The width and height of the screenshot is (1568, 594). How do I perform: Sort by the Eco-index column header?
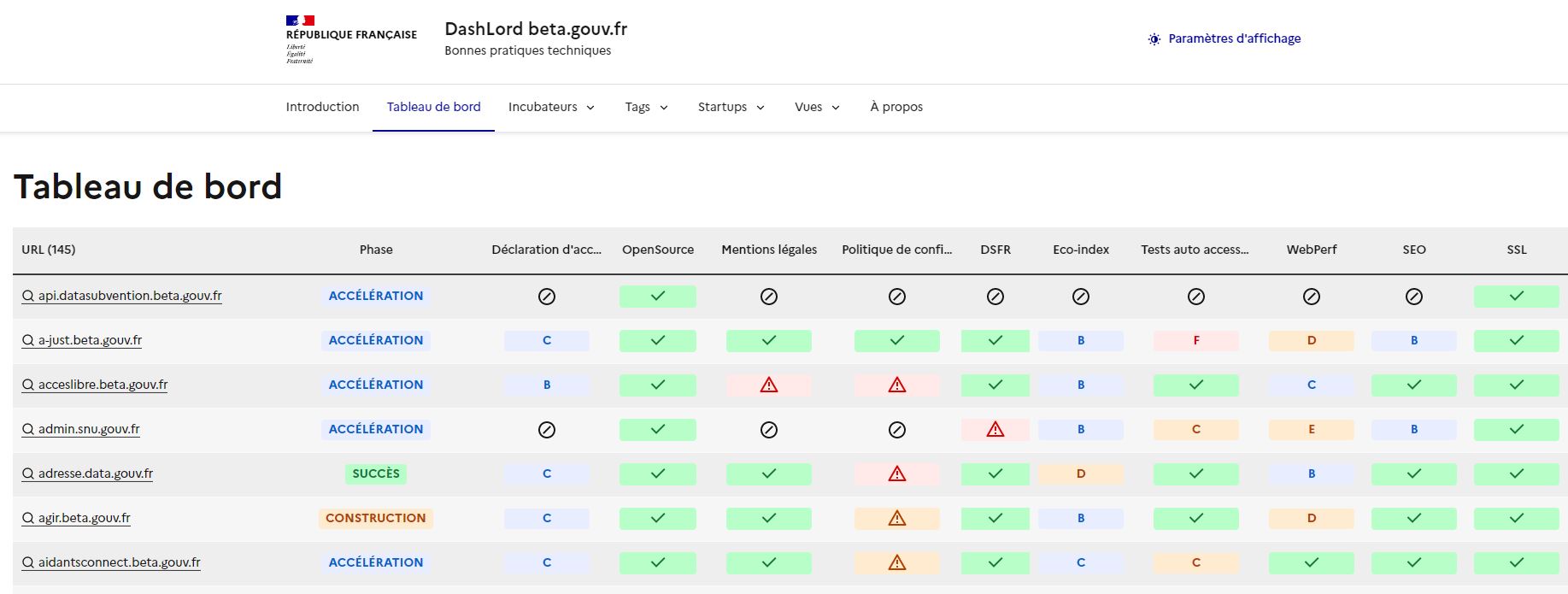coord(1081,250)
